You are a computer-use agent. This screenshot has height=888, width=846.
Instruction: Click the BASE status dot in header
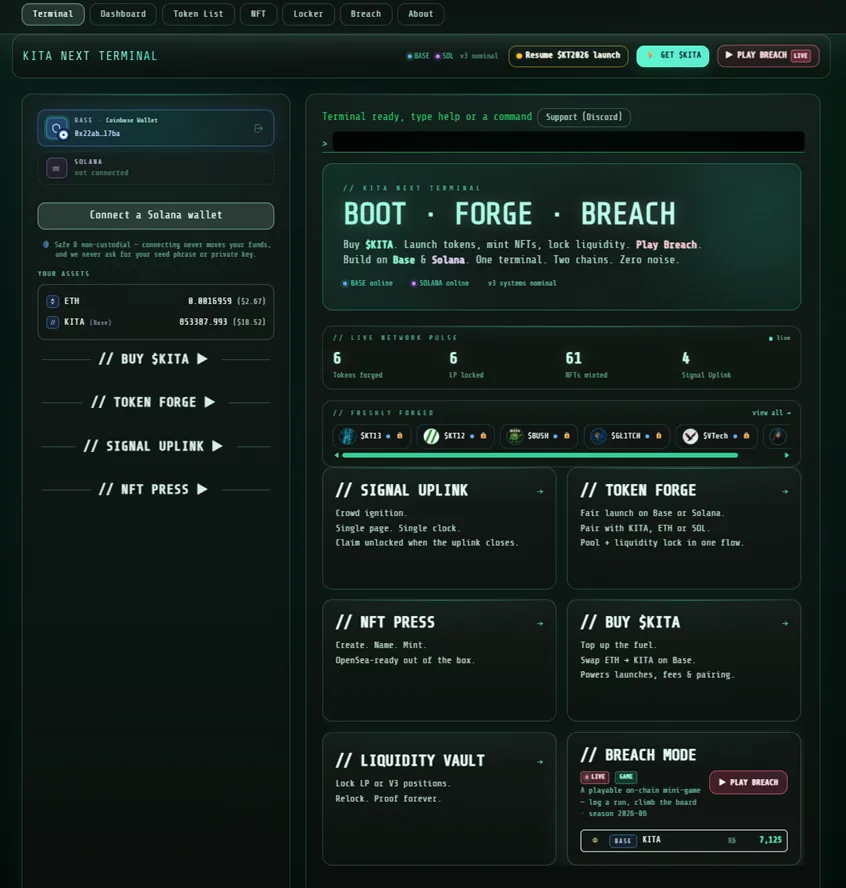pos(409,56)
